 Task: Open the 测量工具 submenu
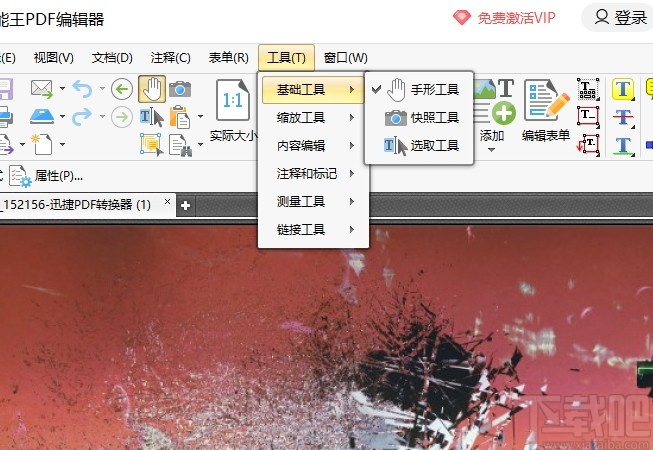click(313, 202)
